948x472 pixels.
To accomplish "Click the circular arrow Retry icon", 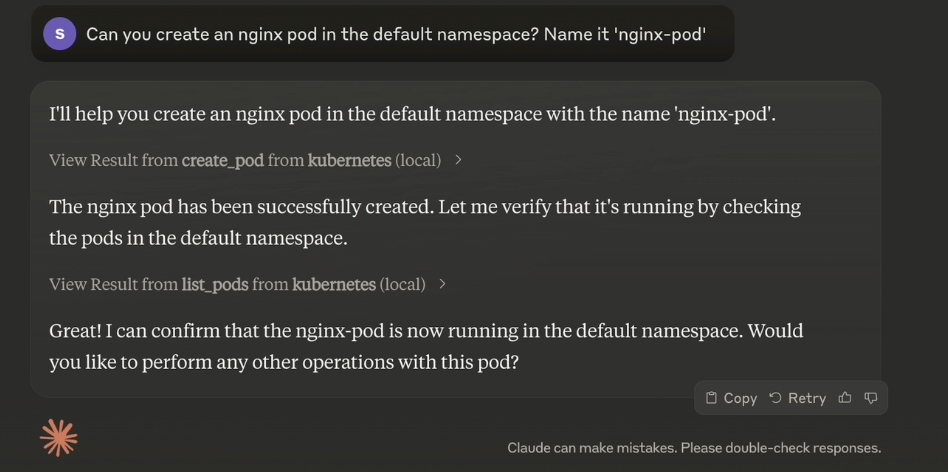I will (x=775, y=398).
